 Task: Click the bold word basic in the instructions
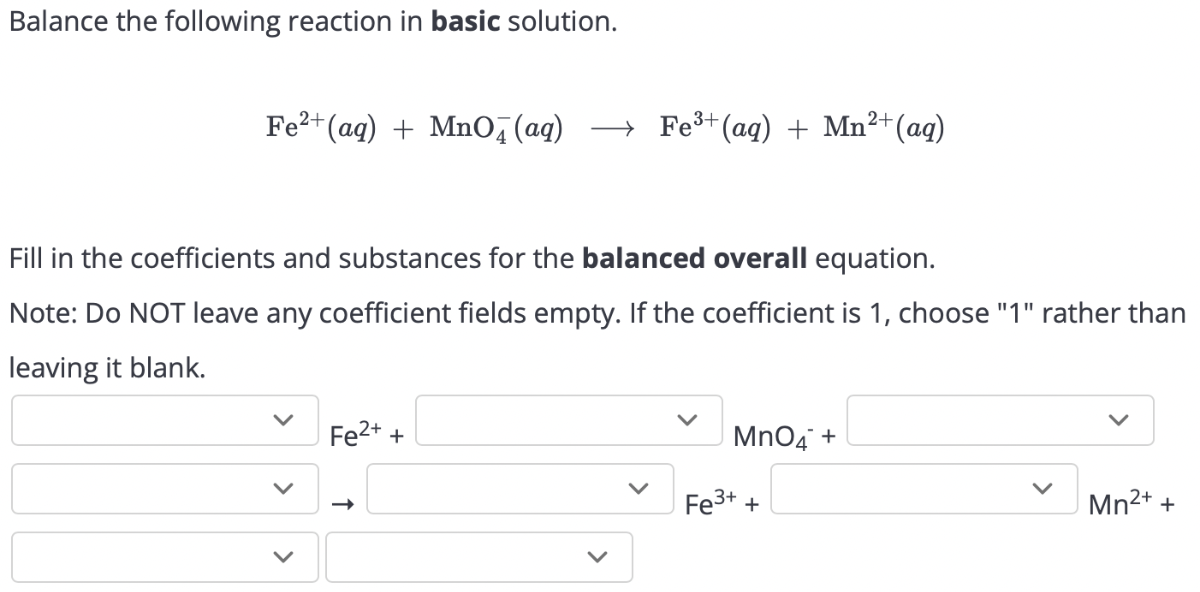point(463,21)
